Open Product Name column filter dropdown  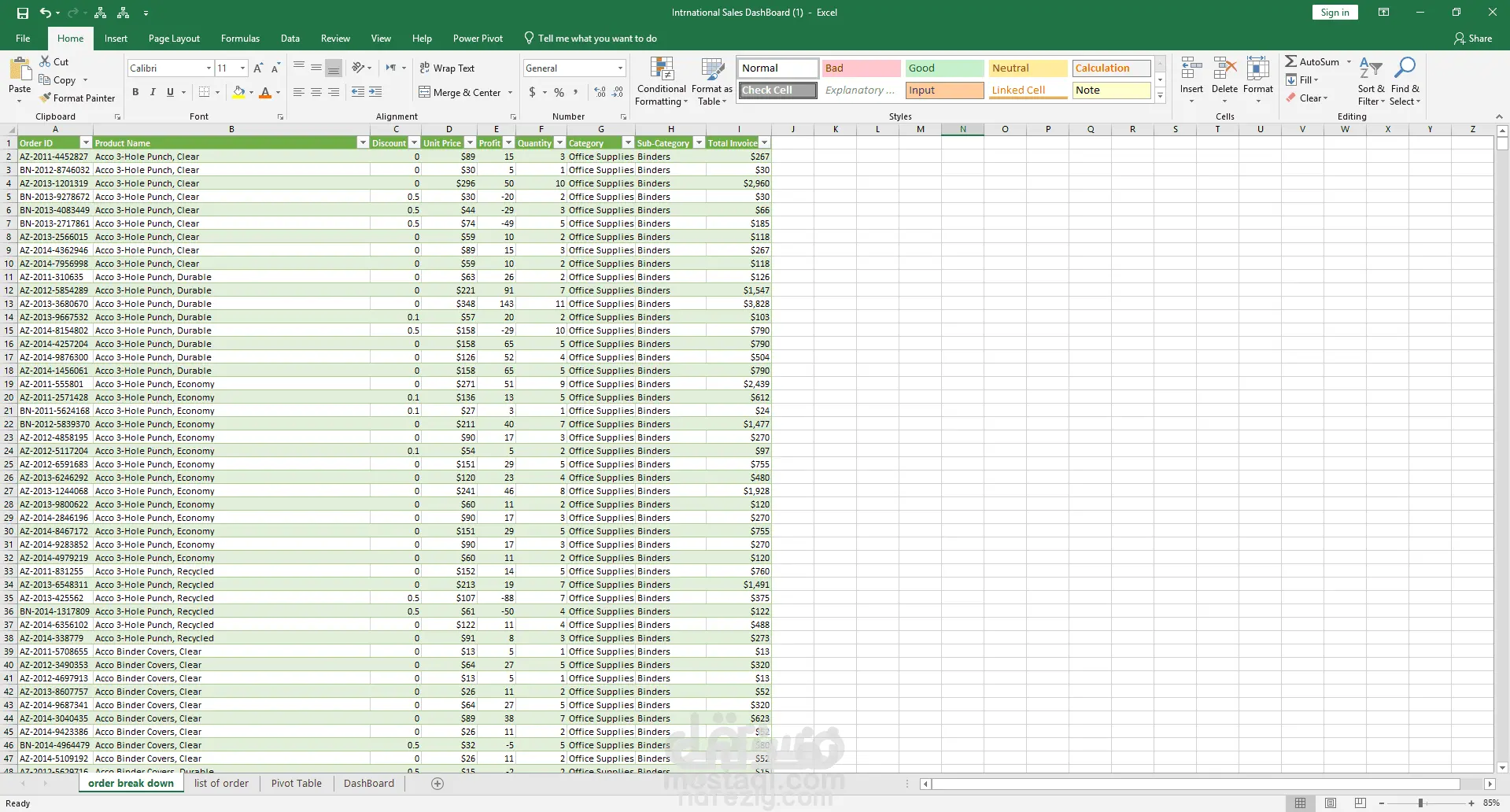point(363,142)
